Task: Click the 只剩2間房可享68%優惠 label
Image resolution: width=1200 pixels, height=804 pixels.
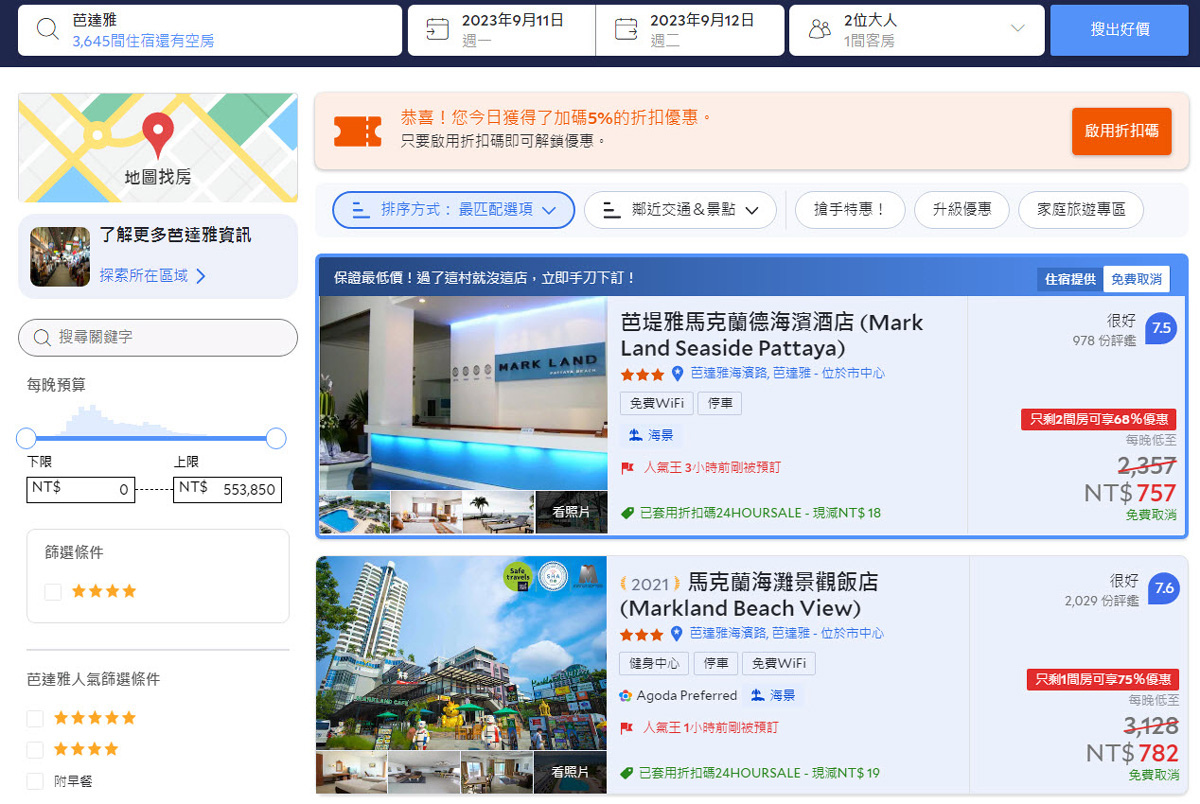Action: point(1098,420)
